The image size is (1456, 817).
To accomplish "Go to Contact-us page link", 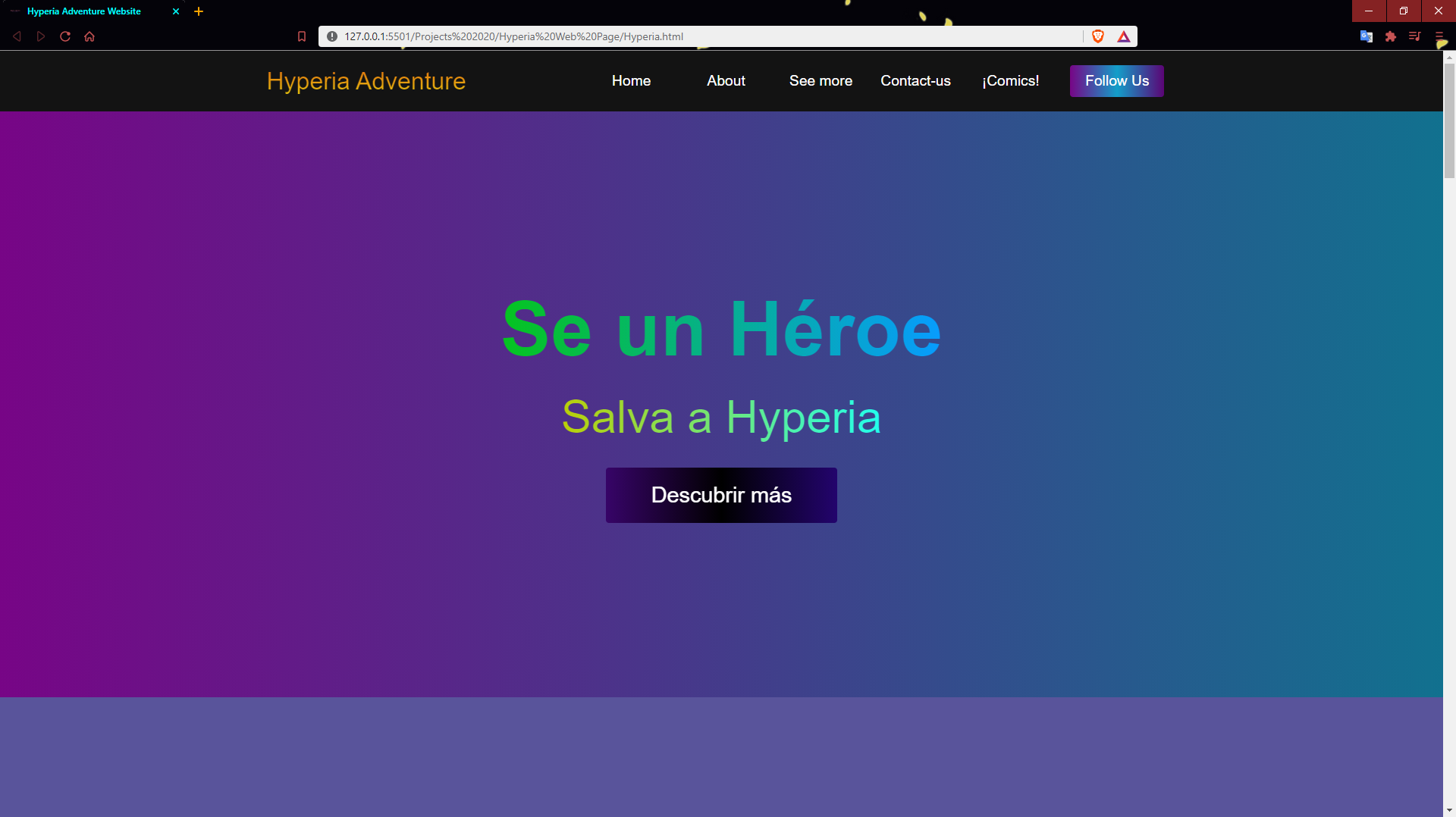I will coord(915,81).
